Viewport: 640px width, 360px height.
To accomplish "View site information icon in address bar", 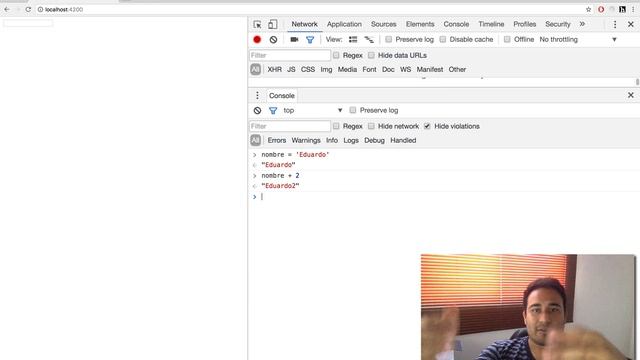I will point(40,9).
